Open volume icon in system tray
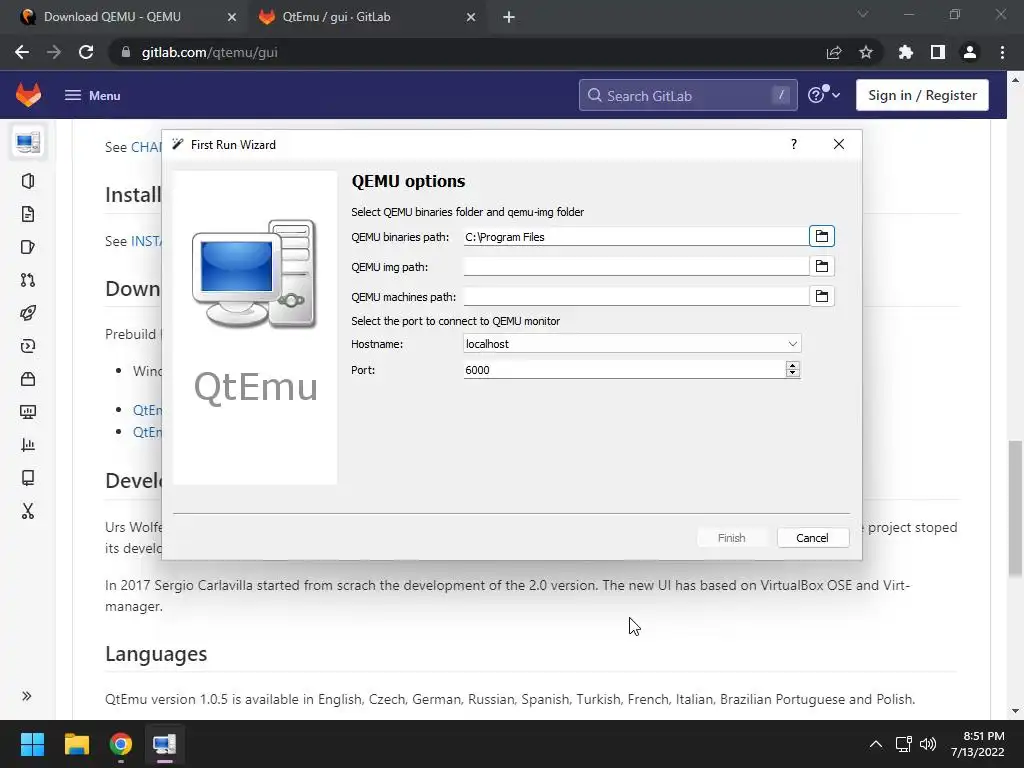 click(x=928, y=744)
